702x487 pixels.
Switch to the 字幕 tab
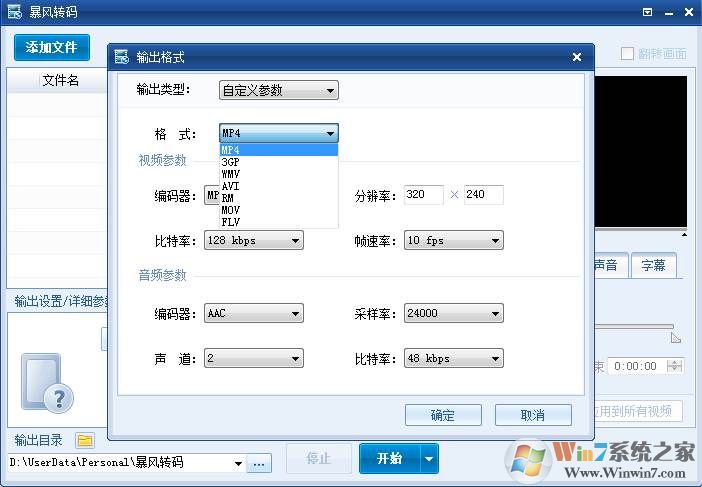coord(653,265)
